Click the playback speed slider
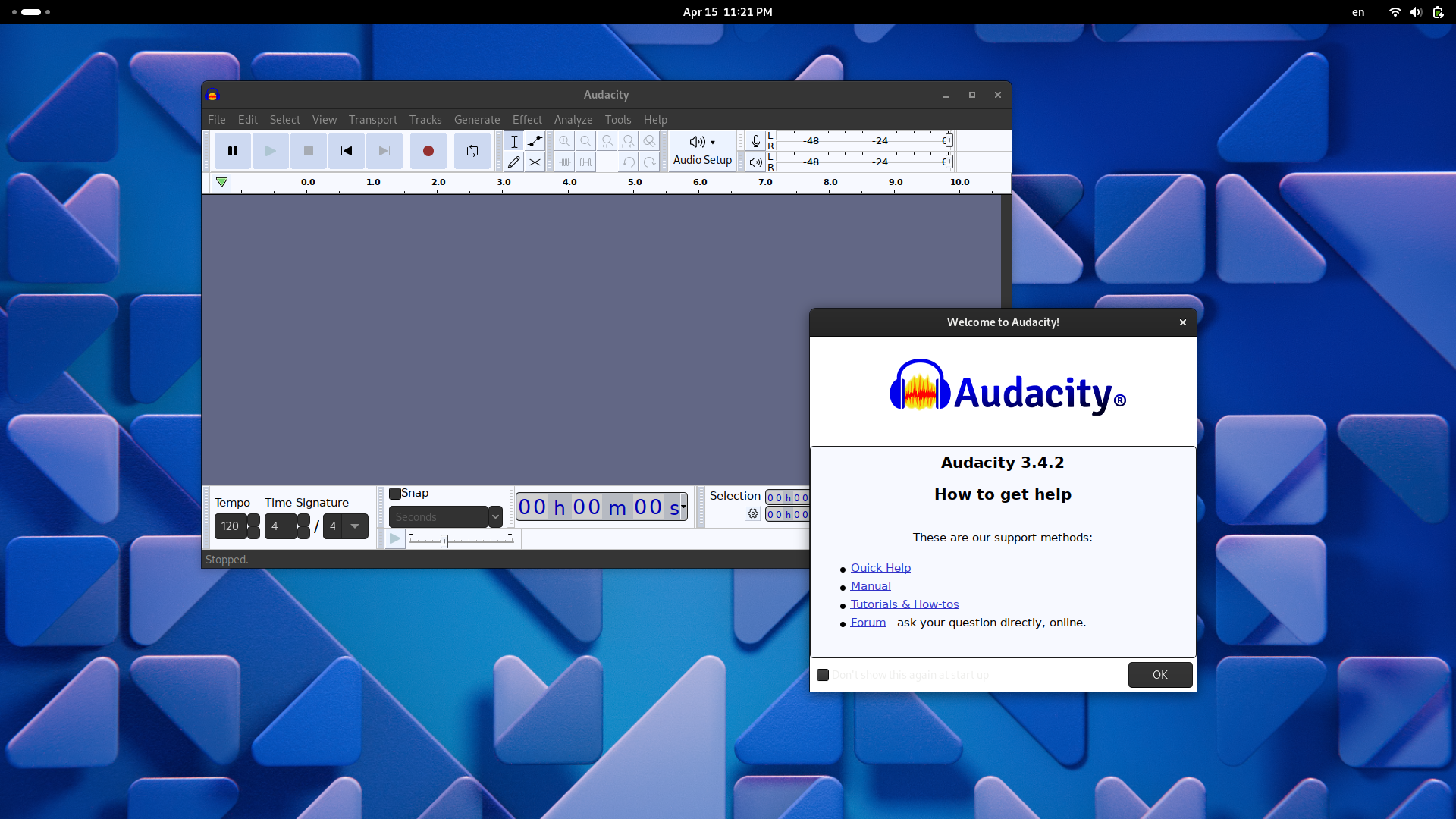This screenshot has height=819, width=1456. click(x=462, y=539)
